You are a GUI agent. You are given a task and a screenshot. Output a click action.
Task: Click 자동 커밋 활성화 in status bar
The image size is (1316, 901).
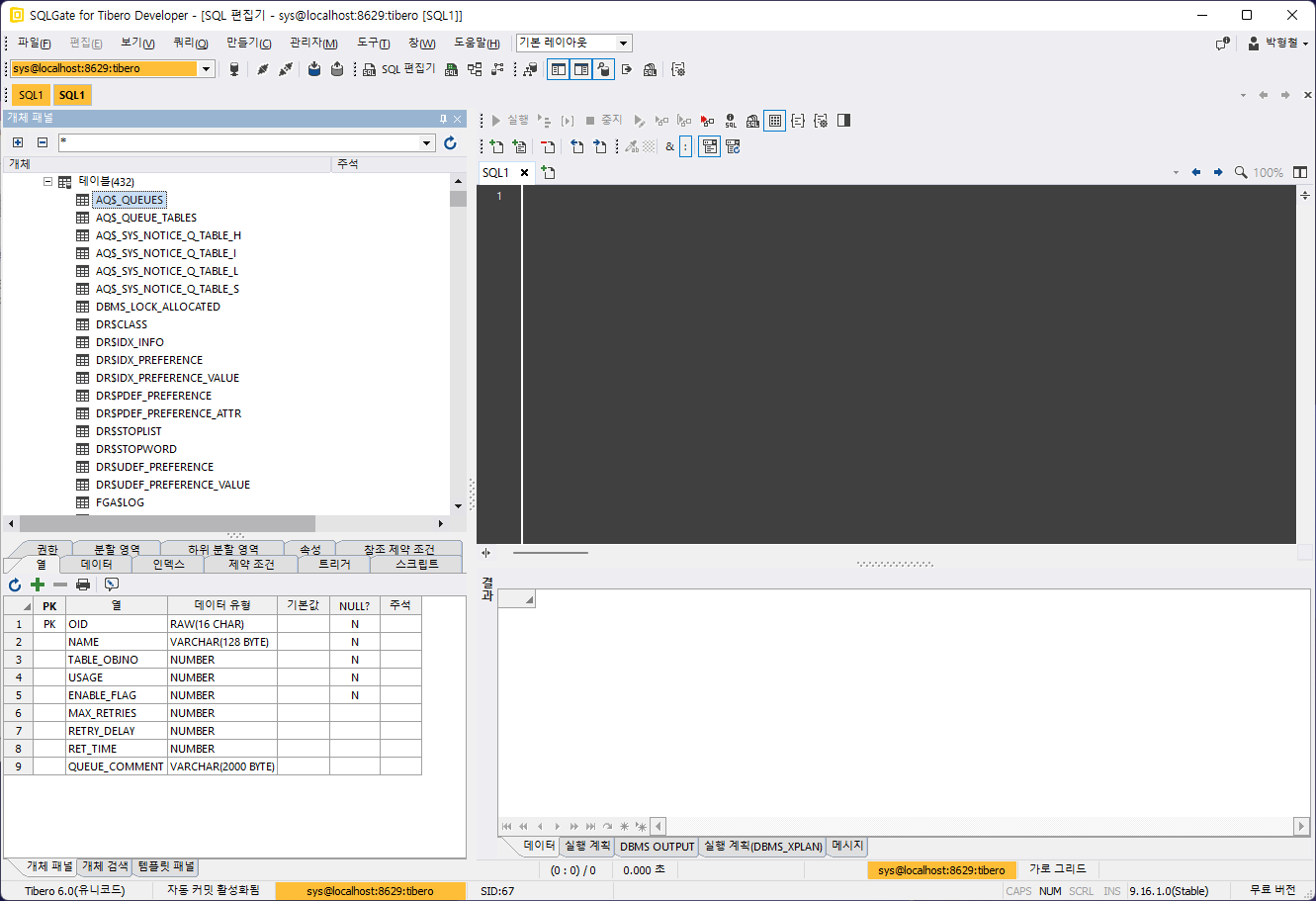pyautogui.click(x=214, y=891)
